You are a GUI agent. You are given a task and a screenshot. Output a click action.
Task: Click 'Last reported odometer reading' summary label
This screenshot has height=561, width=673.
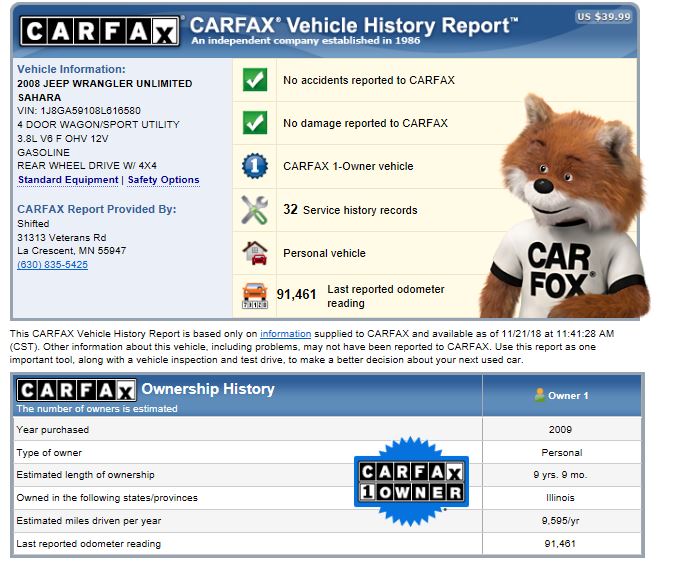pos(385,296)
